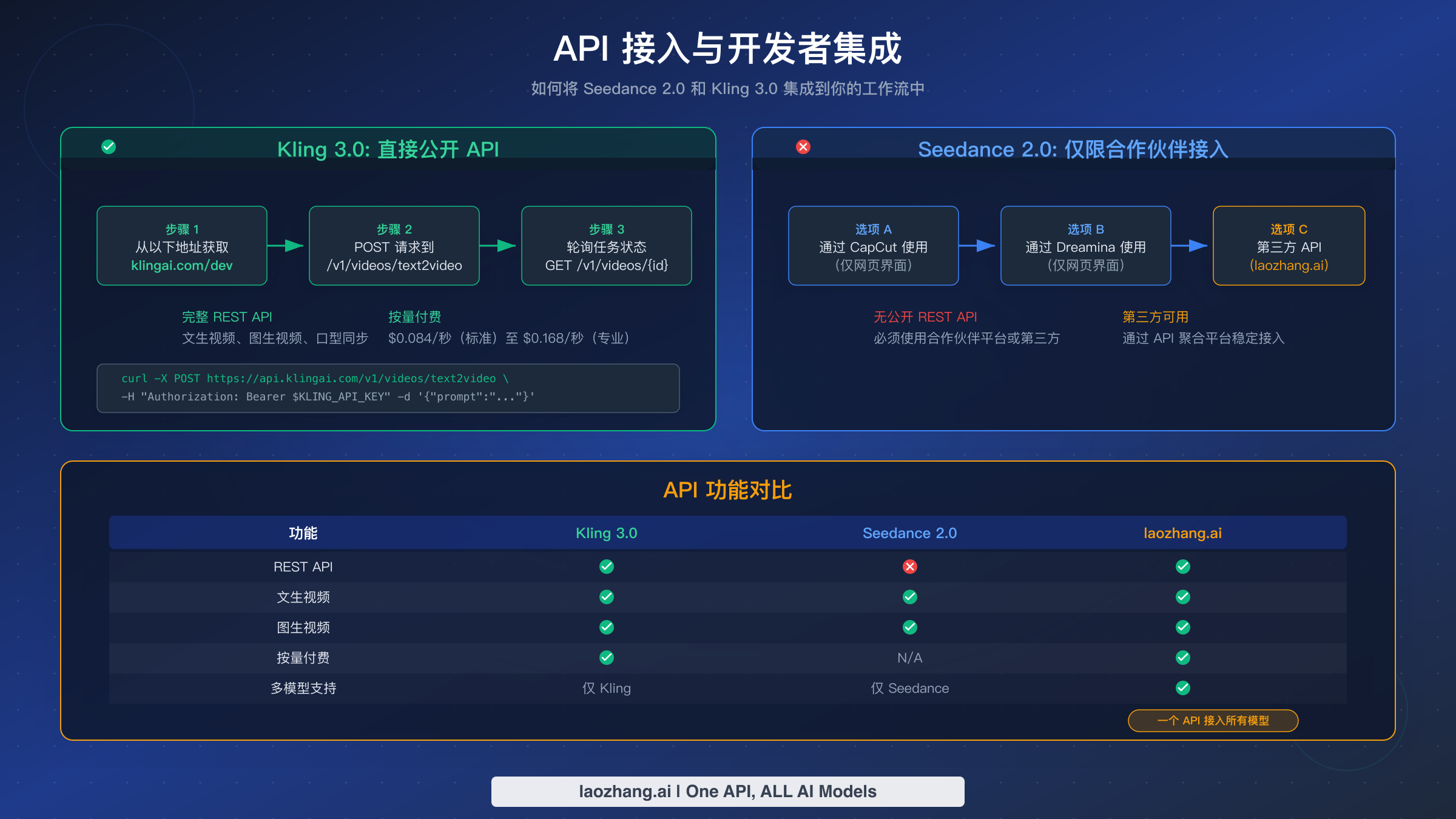The image size is (1456, 819).
Task: Click the green check for laozhang.ai 多模型支持
Action: [1182, 688]
